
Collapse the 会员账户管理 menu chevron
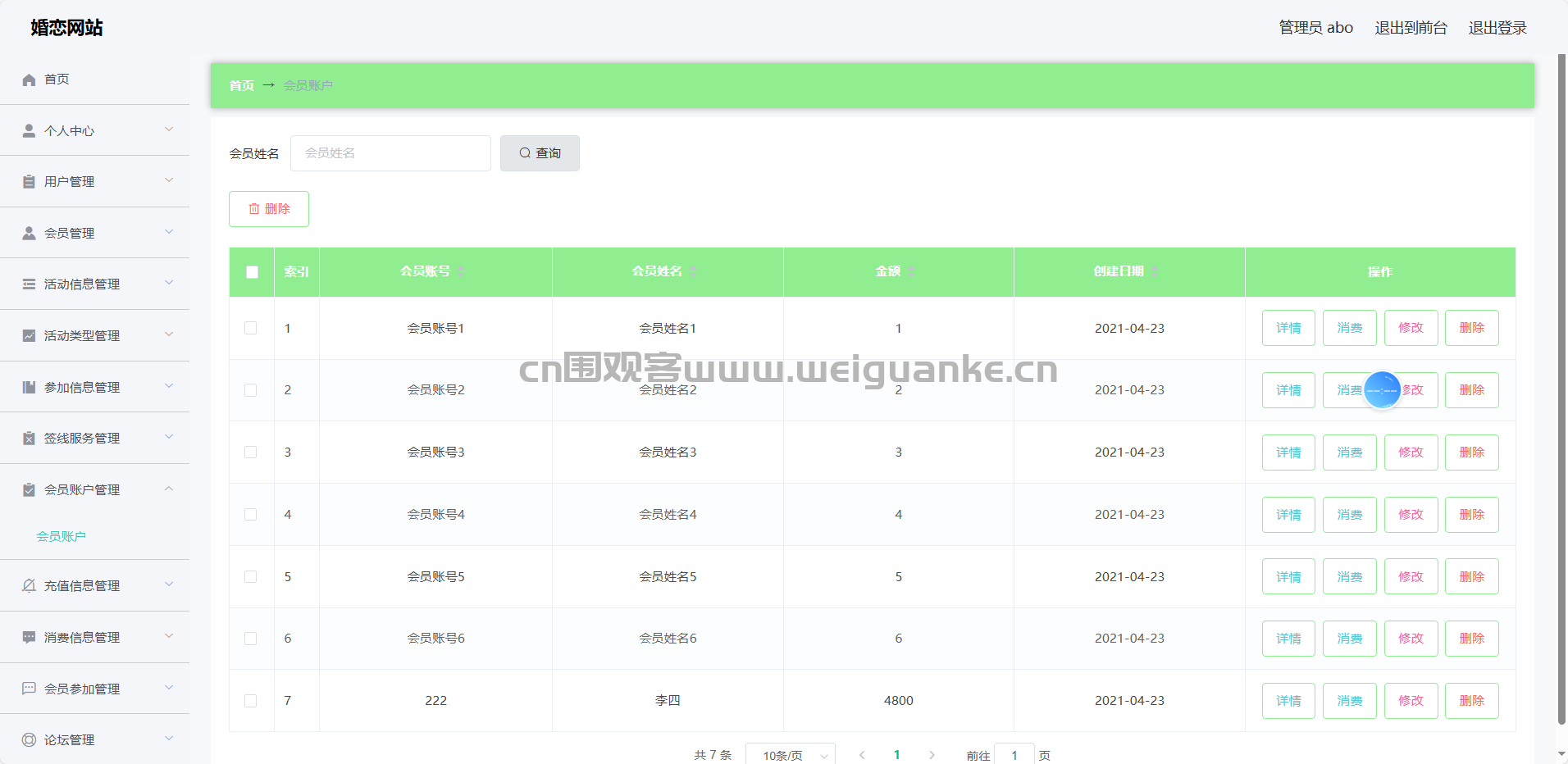coord(169,489)
